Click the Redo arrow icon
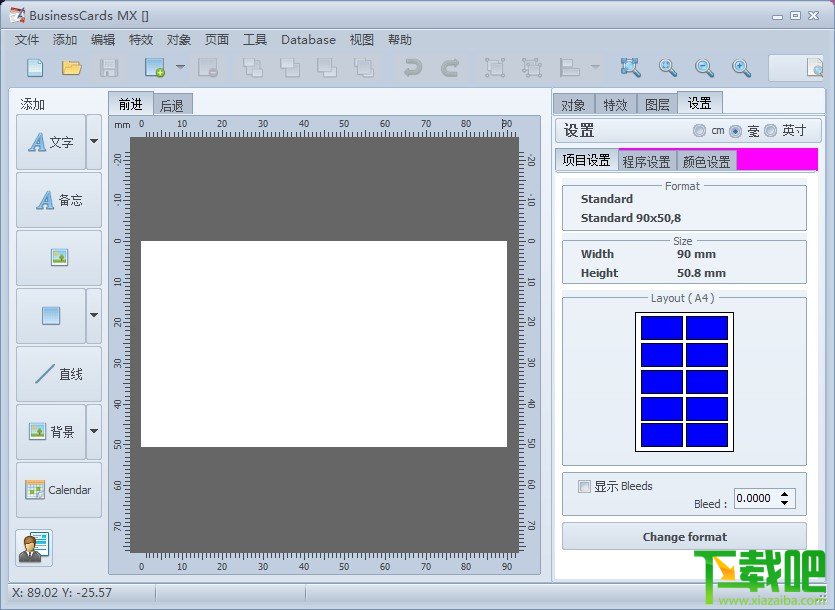Image resolution: width=835 pixels, height=610 pixels. (x=450, y=68)
